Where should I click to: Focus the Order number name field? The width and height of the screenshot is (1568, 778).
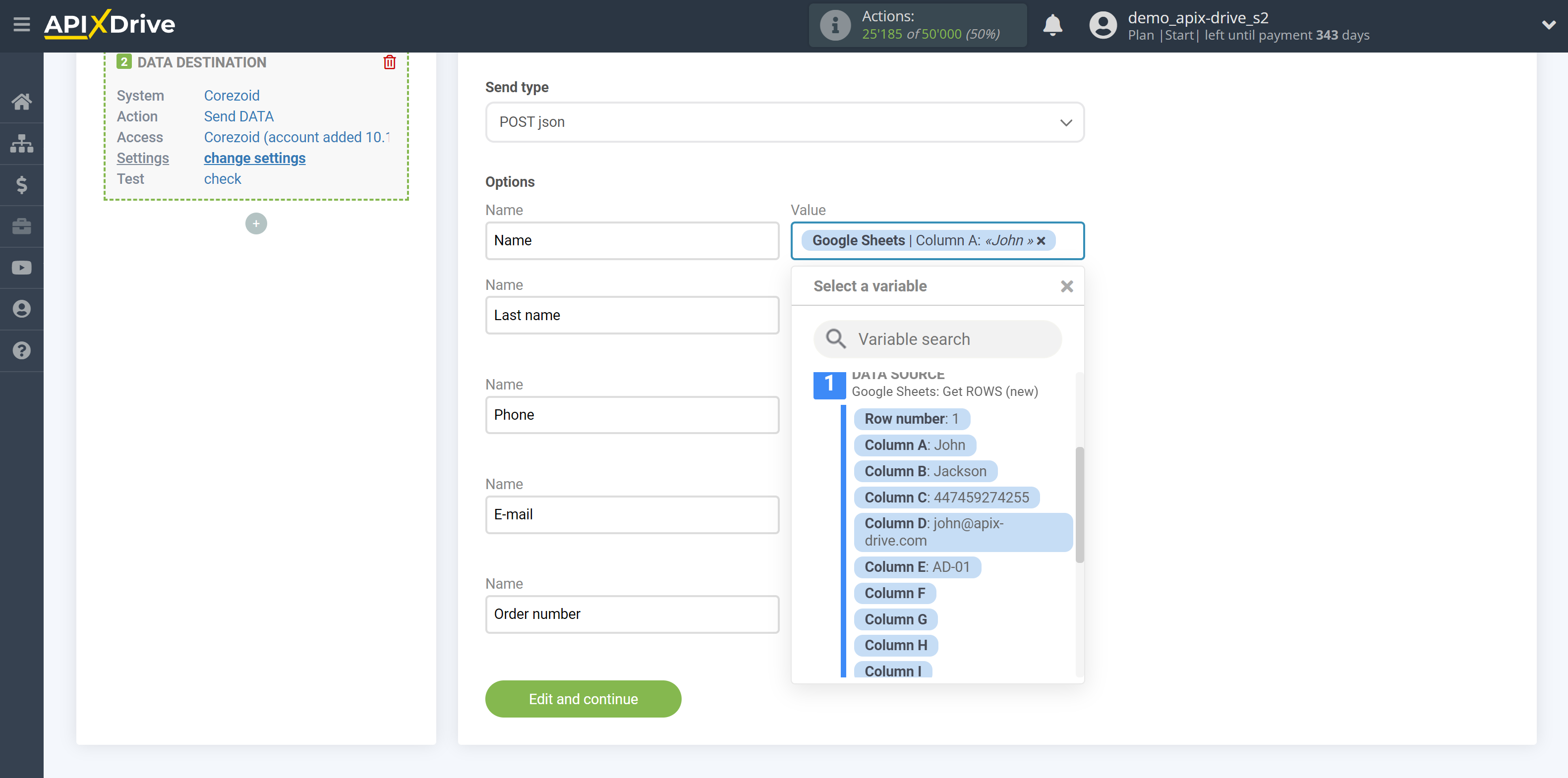click(632, 614)
